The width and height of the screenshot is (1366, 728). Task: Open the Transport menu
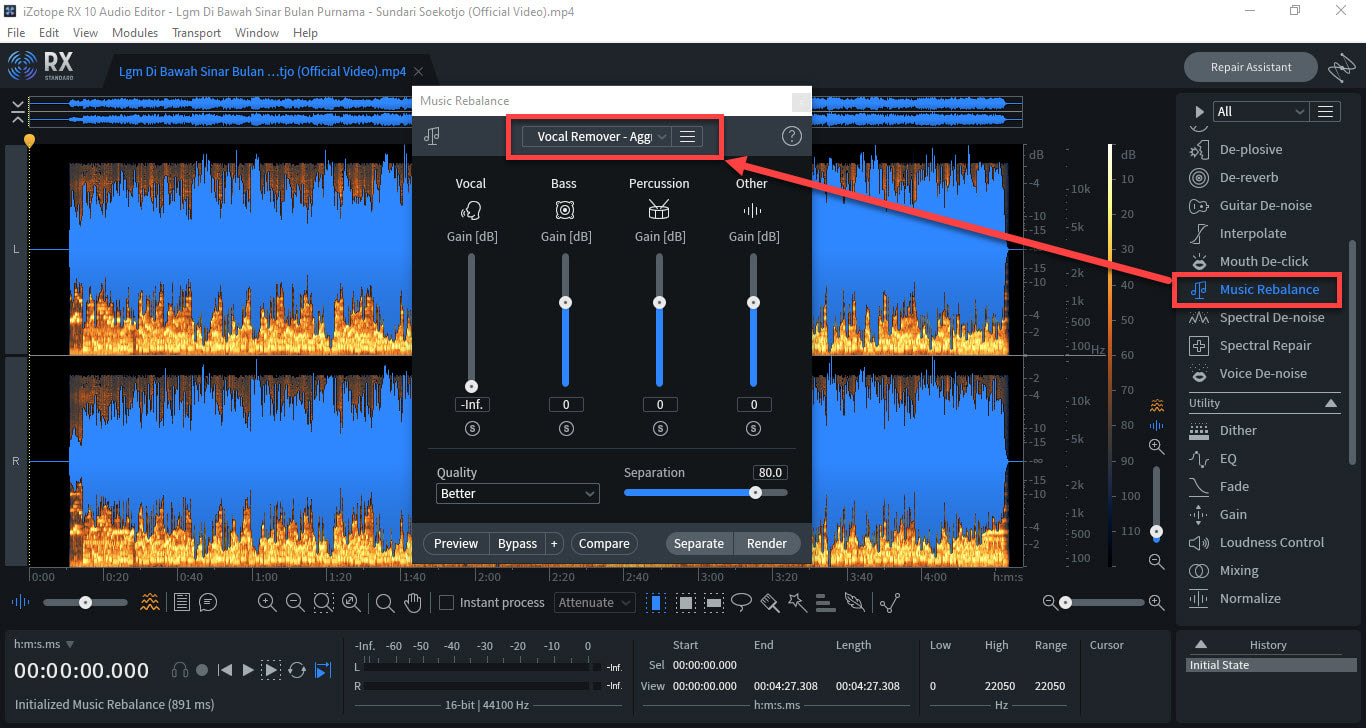(x=196, y=32)
